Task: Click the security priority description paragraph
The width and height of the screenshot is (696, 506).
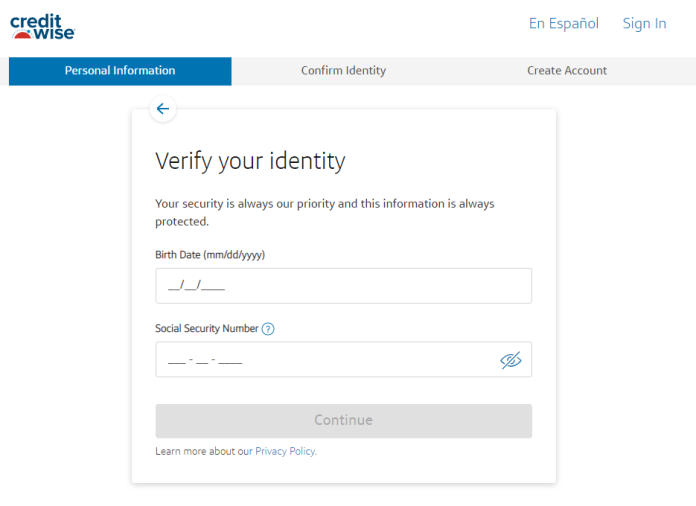Action: point(324,212)
